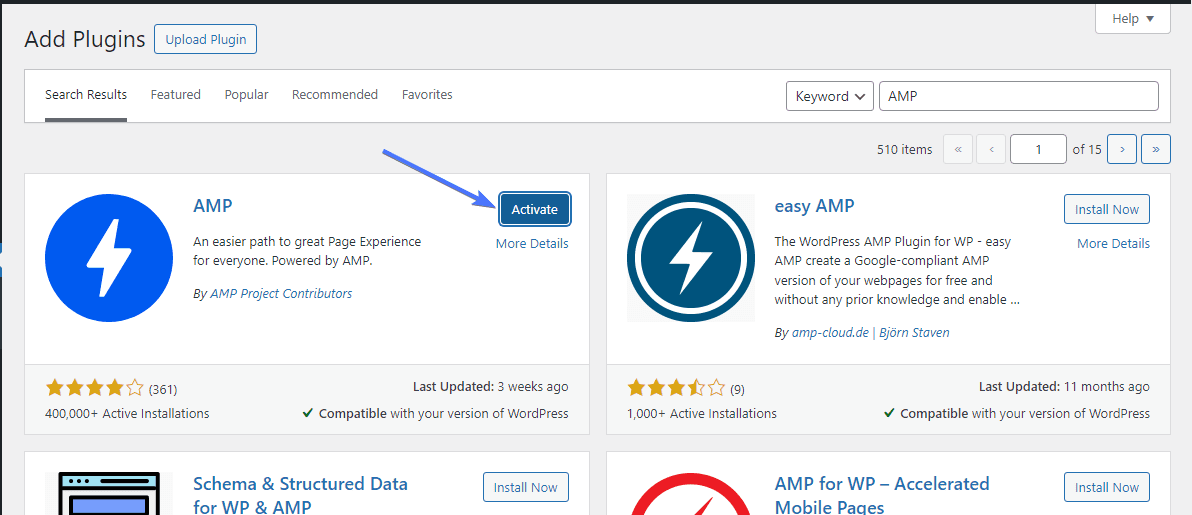This screenshot has width=1192, height=515.
Task: Click the Add Plugins page heading
Action: click(84, 40)
